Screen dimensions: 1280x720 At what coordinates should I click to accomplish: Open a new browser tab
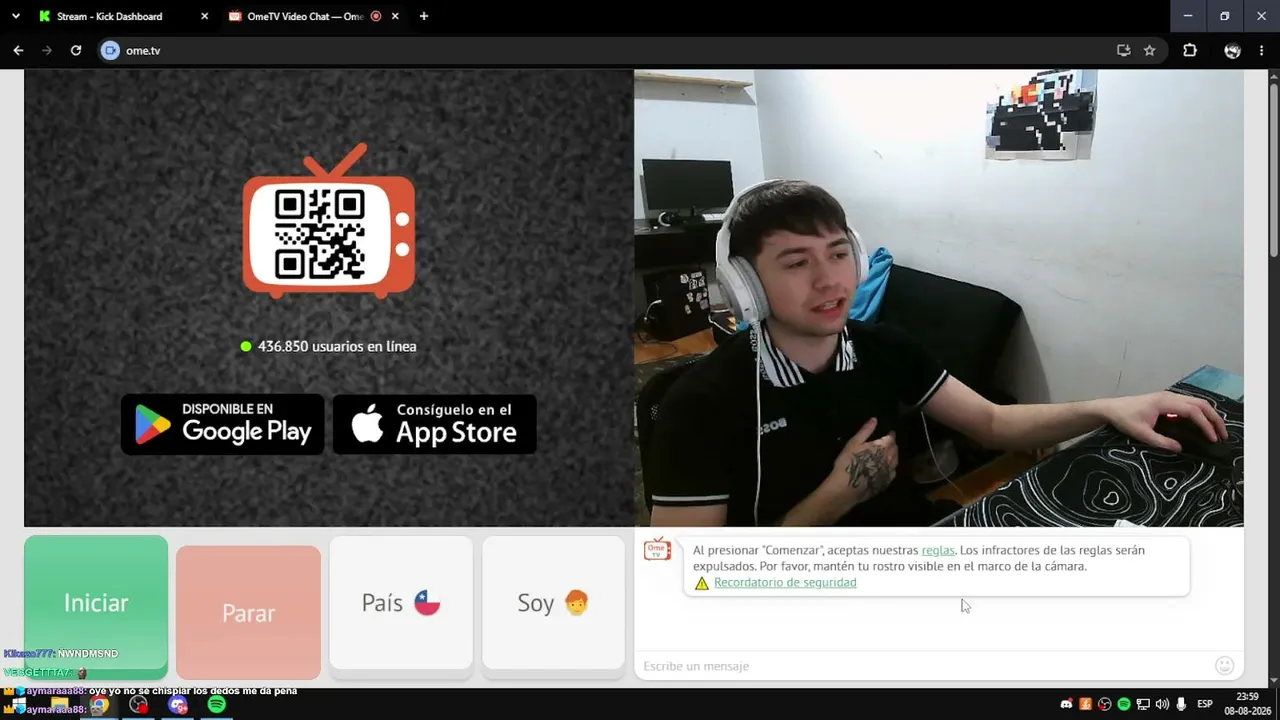[x=424, y=16]
